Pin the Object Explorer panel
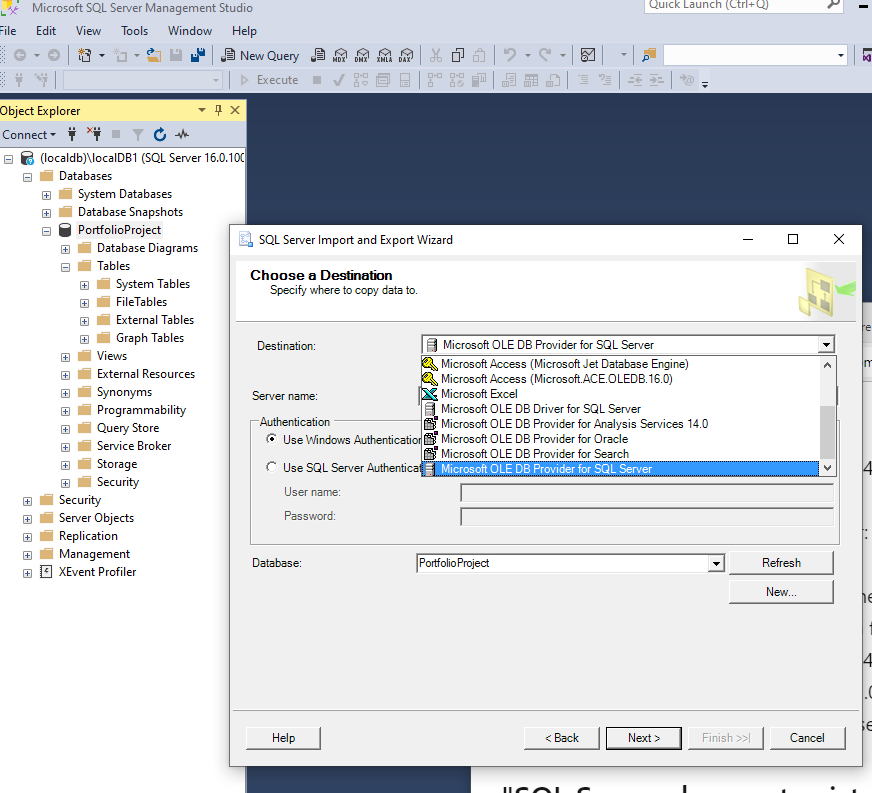This screenshot has width=872, height=793. [x=219, y=110]
